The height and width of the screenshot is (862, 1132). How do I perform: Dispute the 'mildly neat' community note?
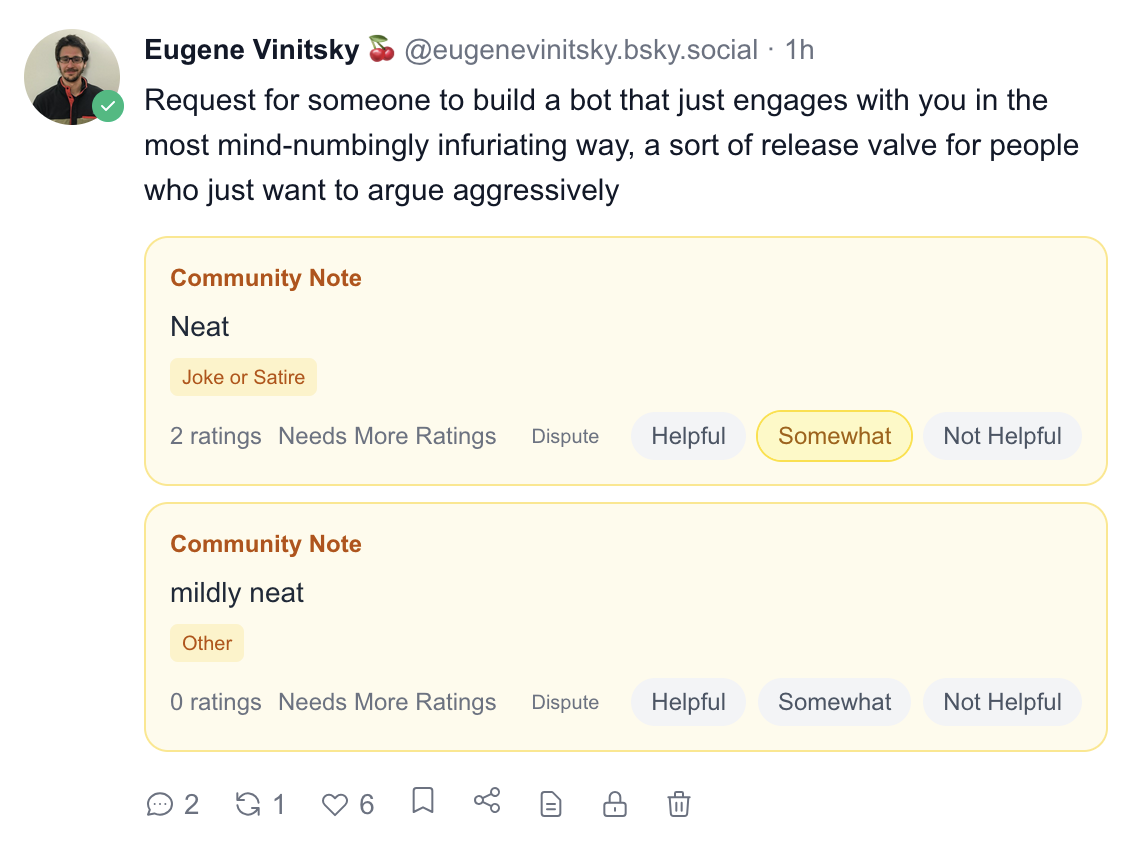pos(565,703)
